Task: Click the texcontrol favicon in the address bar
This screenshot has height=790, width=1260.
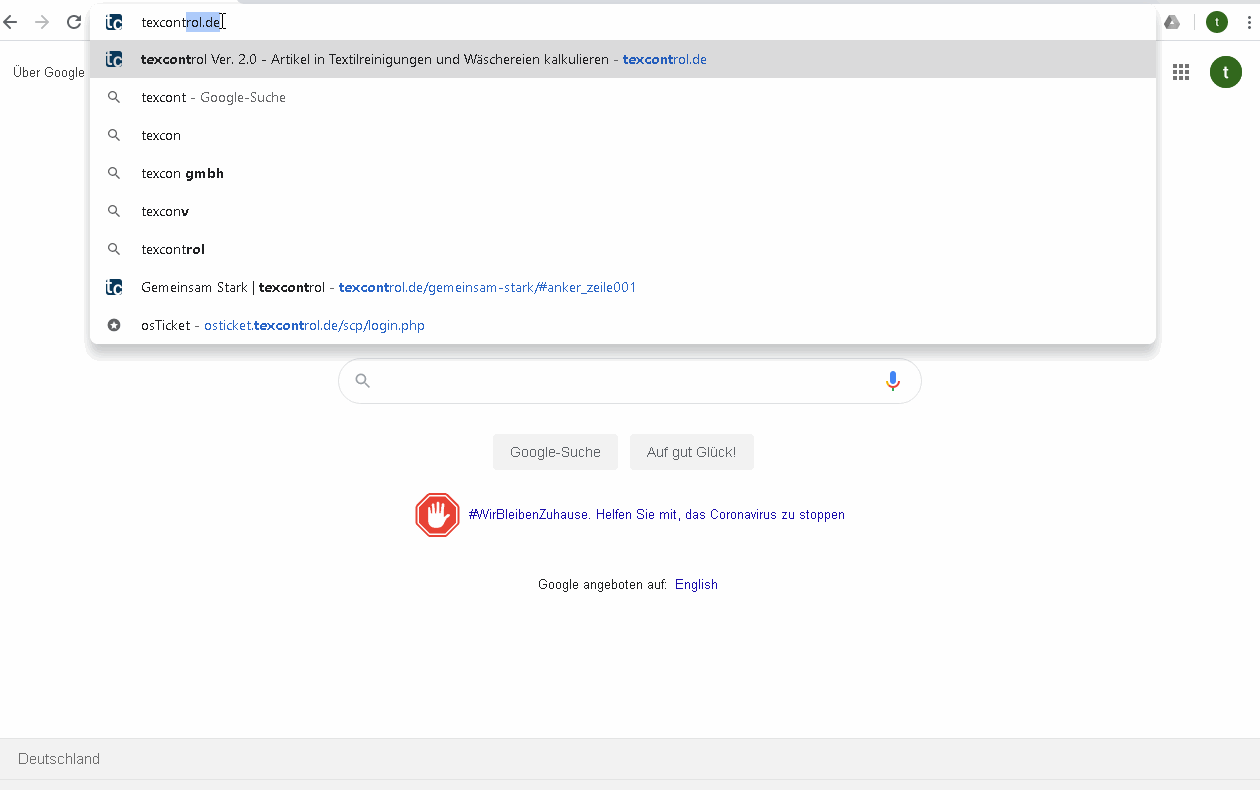Action: [x=114, y=22]
